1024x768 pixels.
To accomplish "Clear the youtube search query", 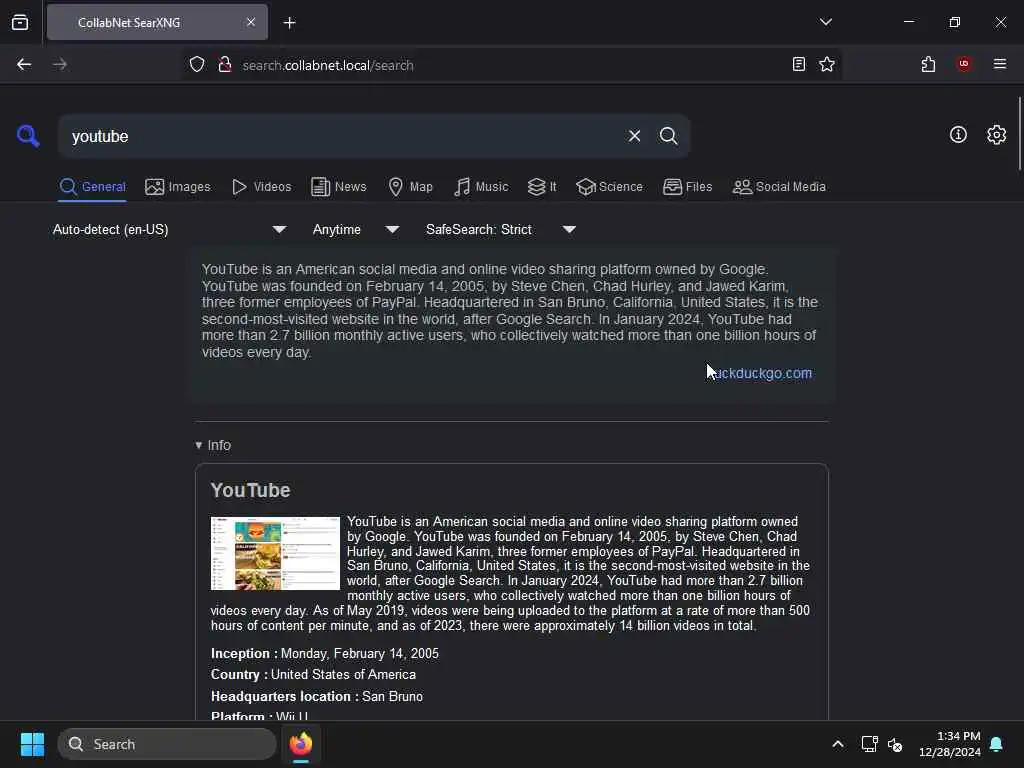I will (634, 136).
